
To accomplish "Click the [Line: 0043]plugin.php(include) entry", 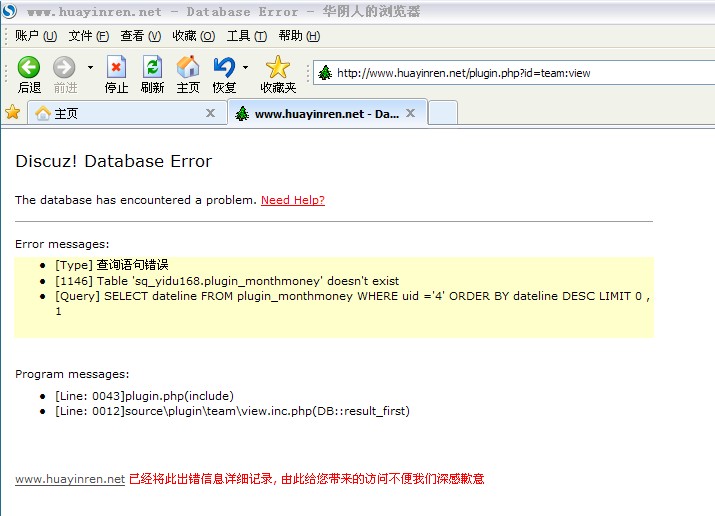I will (144, 396).
